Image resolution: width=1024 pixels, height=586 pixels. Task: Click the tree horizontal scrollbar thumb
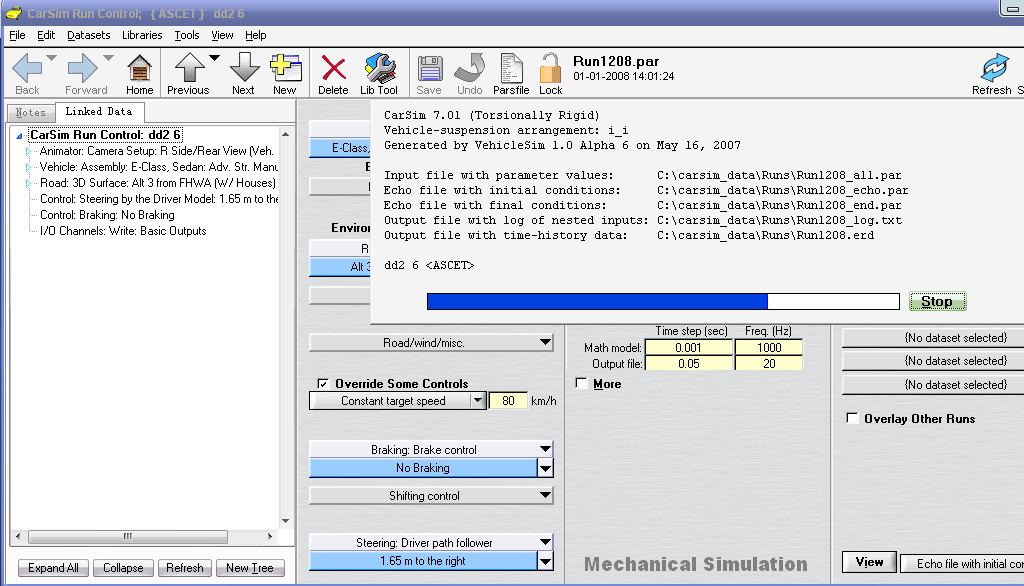pos(128,536)
